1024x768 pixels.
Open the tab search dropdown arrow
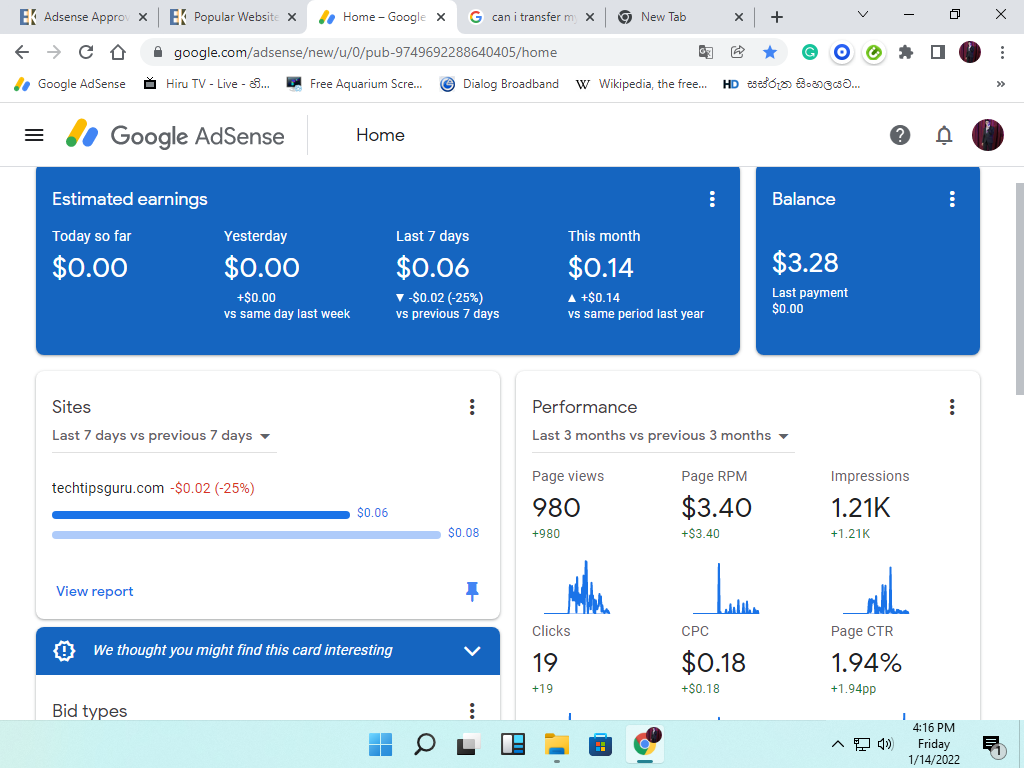863,14
